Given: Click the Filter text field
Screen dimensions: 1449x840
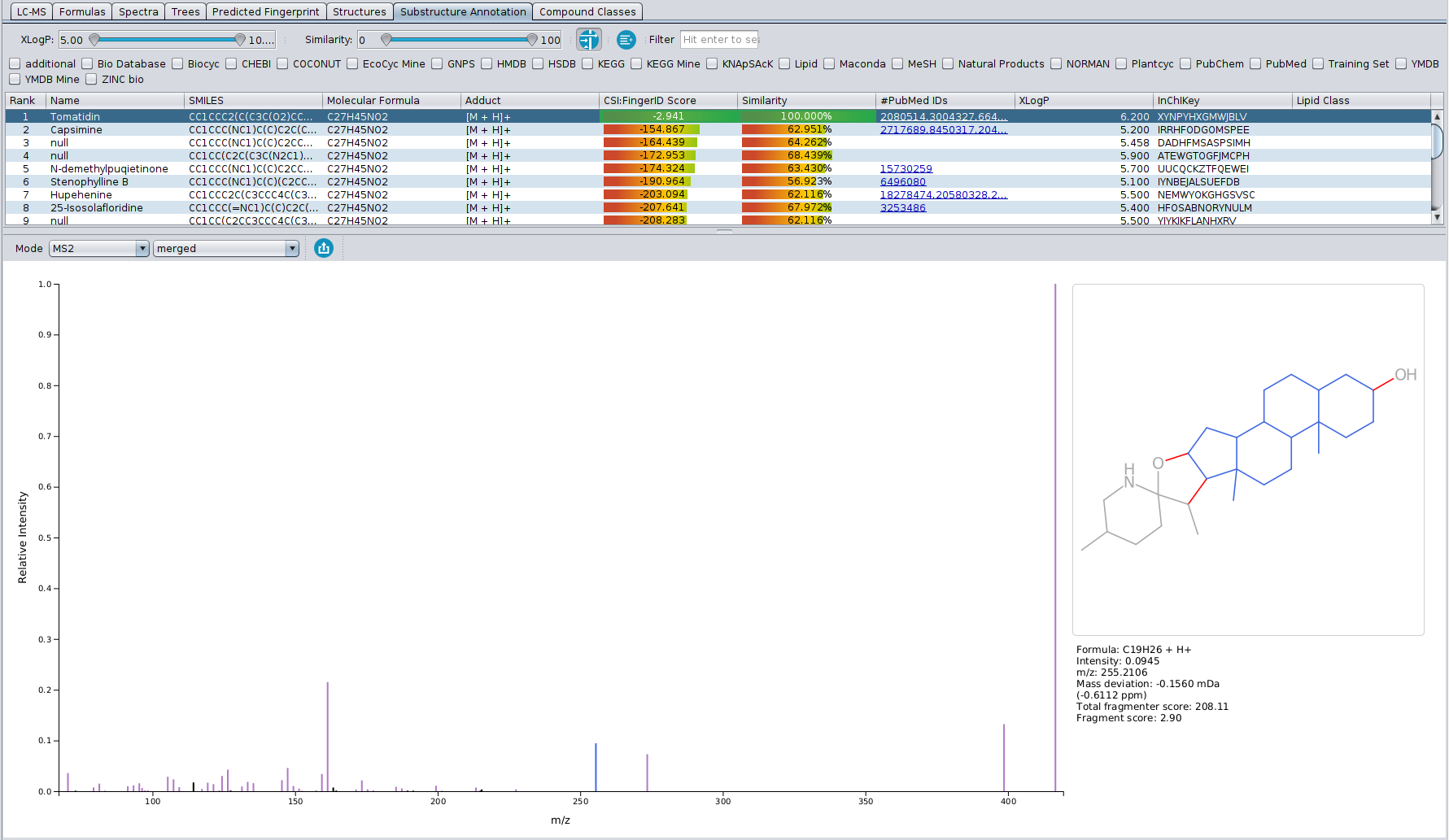Looking at the screenshot, I should tap(719, 39).
